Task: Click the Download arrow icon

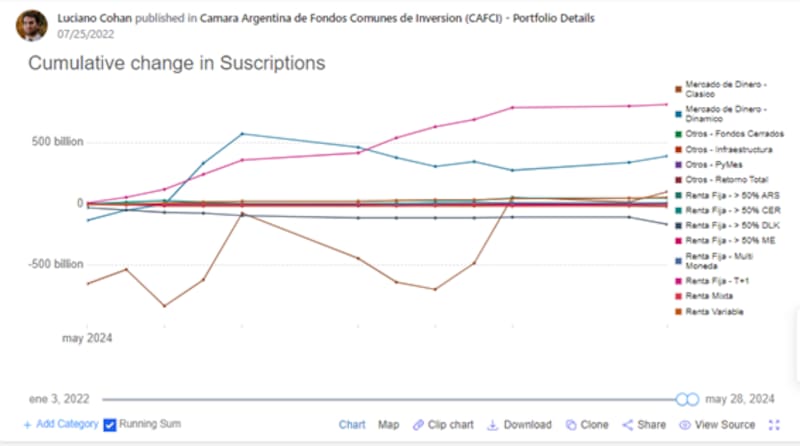Action: 493,425
